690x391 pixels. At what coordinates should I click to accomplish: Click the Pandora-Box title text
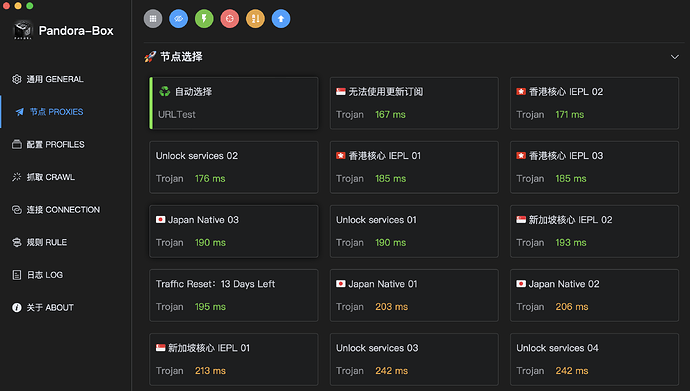coord(76,30)
